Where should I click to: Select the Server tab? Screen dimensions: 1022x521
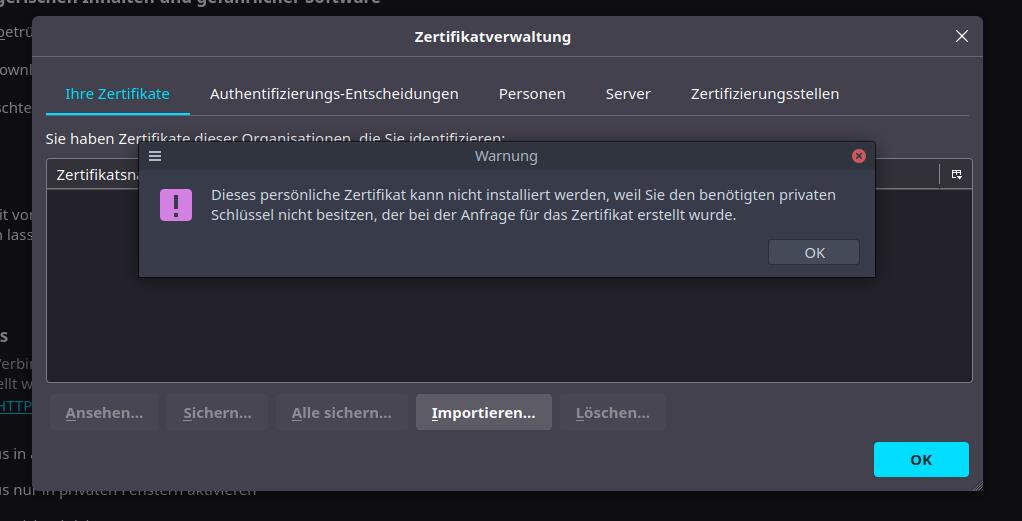(628, 93)
